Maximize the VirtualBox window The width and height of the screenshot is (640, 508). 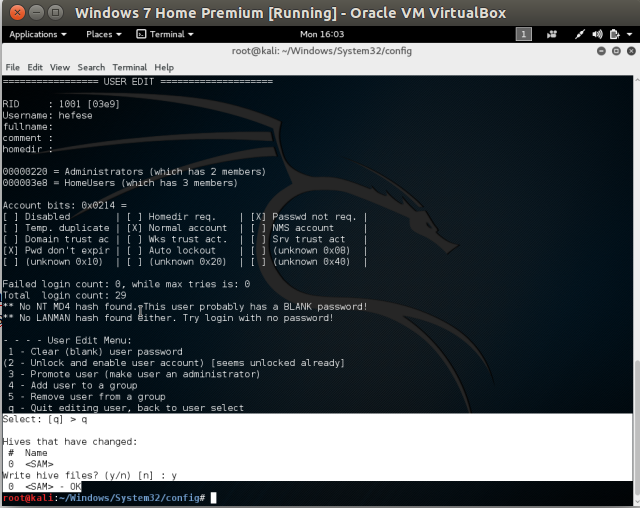(56, 13)
